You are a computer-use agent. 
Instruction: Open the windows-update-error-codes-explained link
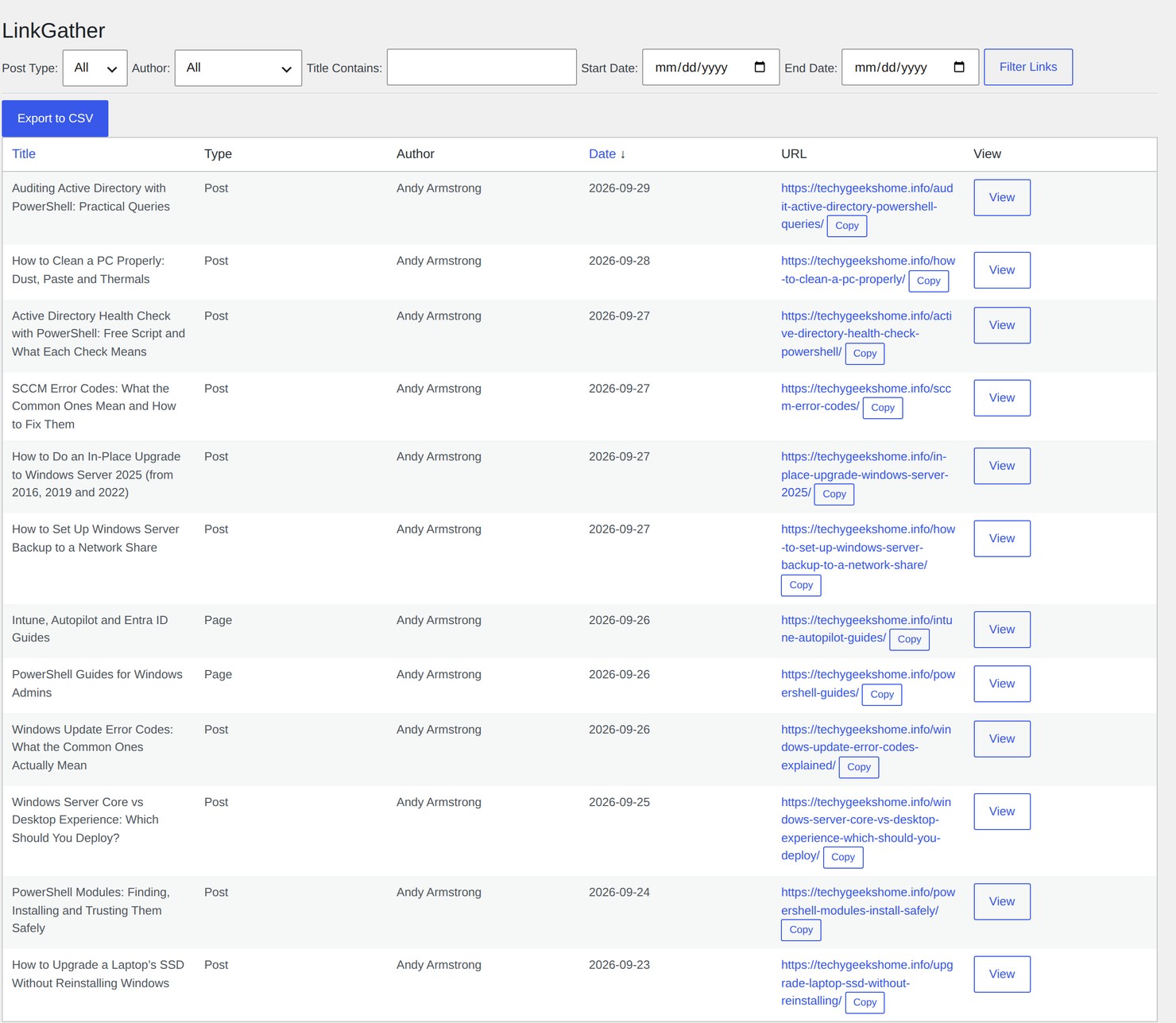[865, 747]
